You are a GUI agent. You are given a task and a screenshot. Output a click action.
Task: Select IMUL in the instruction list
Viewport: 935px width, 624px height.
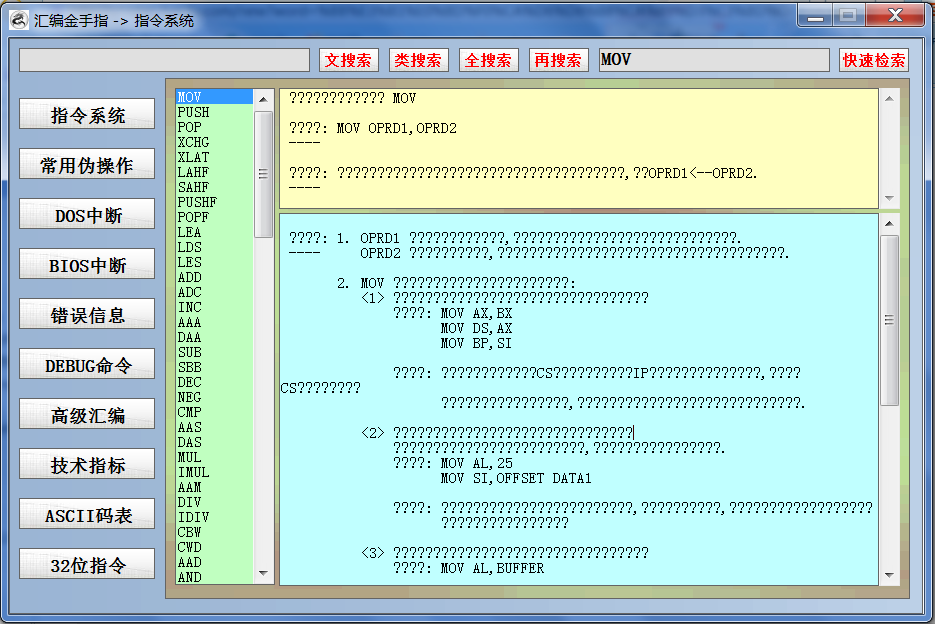coord(214,472)
